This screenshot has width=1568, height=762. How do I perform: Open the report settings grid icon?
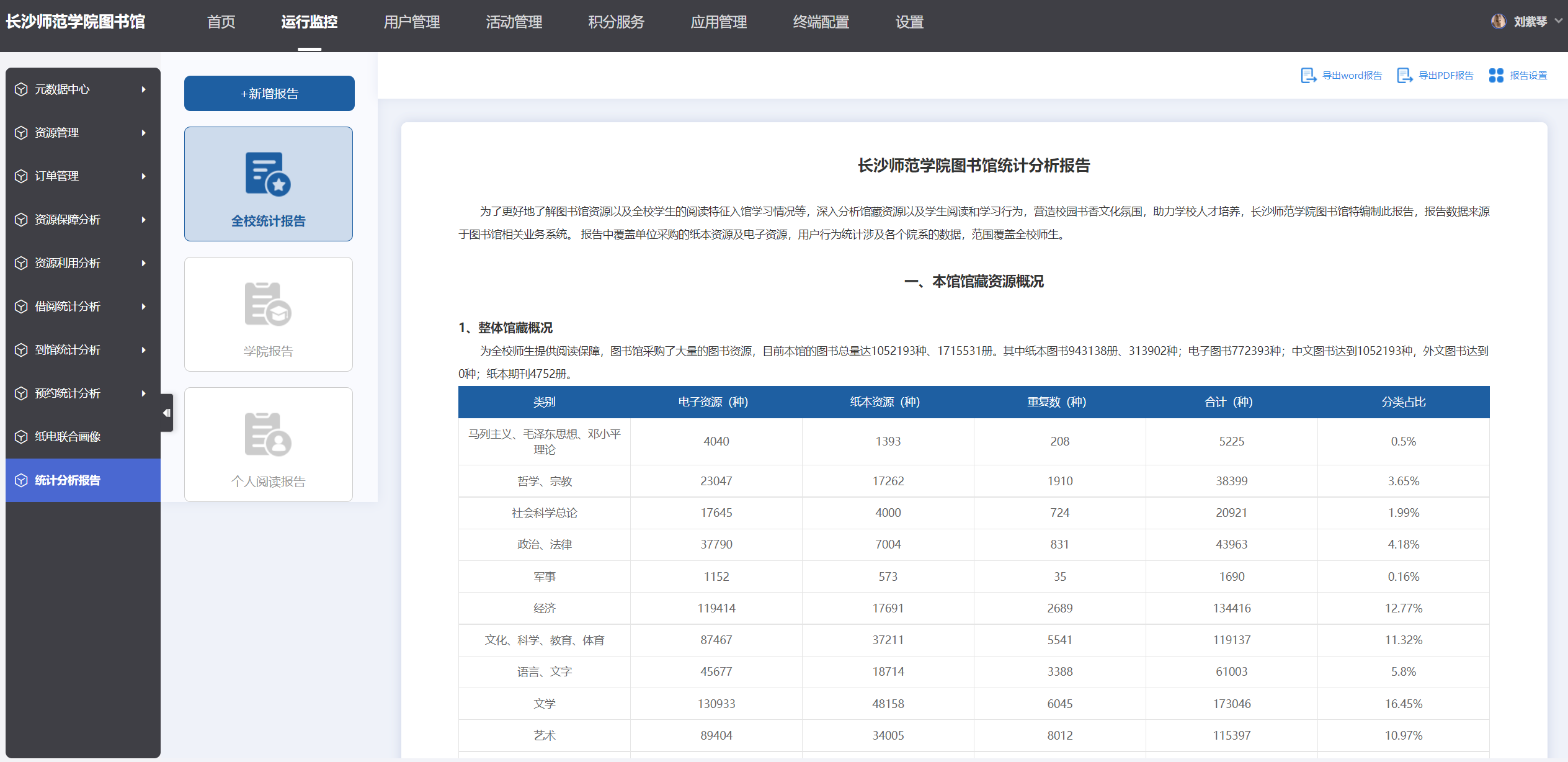point(1496,76)
